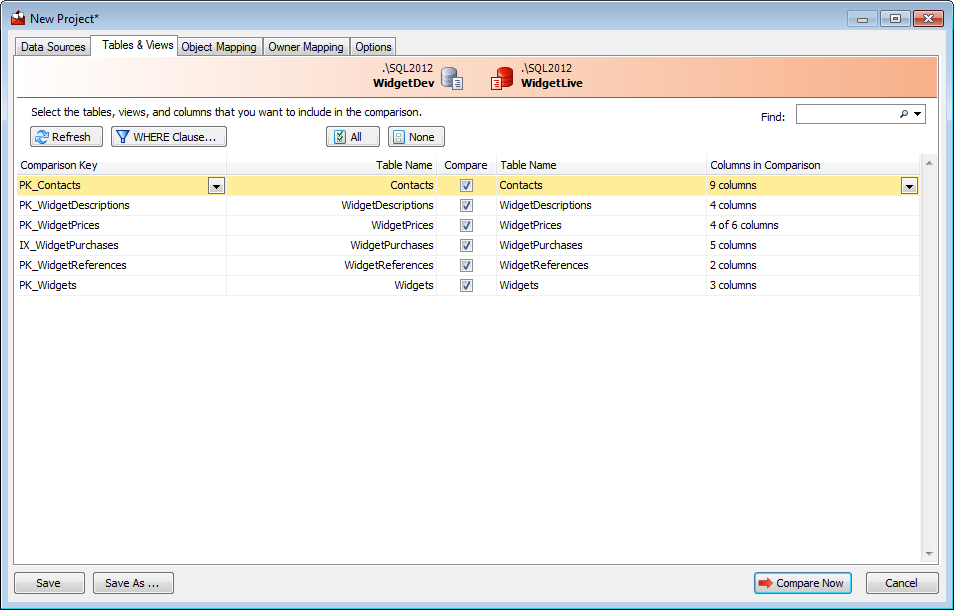954x610 pixels.
Task: Click the red arrow Compare Now button
Action: point(803,583)
